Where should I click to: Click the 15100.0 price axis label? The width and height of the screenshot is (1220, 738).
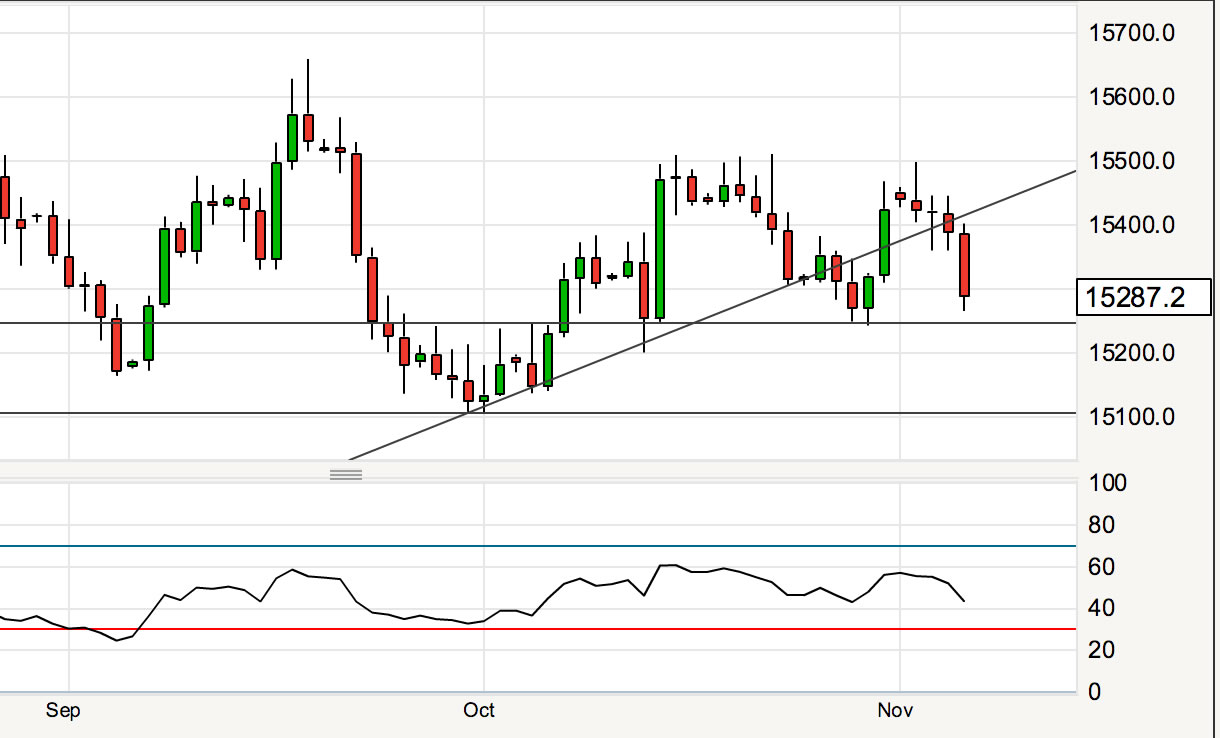tap(1131, 416)
